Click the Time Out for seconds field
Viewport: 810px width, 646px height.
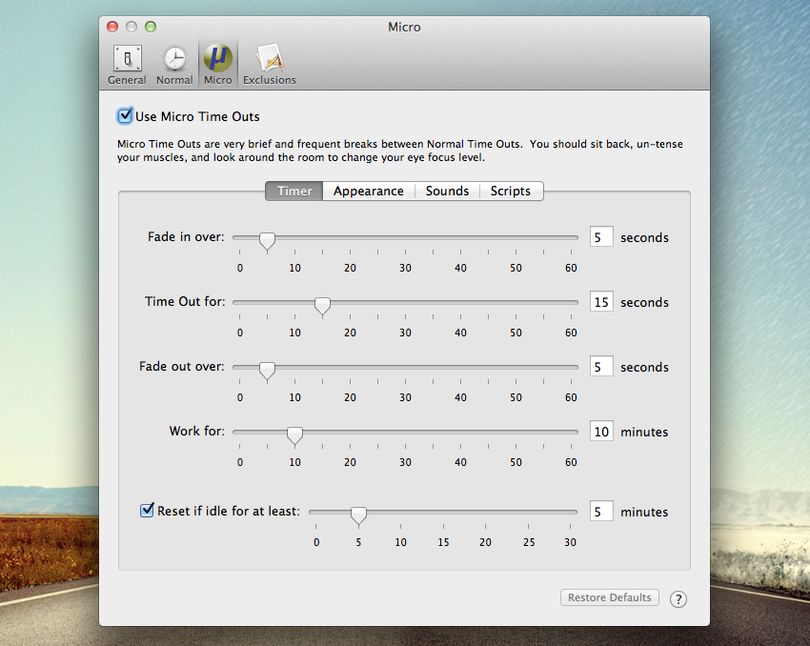pyautogui.click(x=601, y=302)
